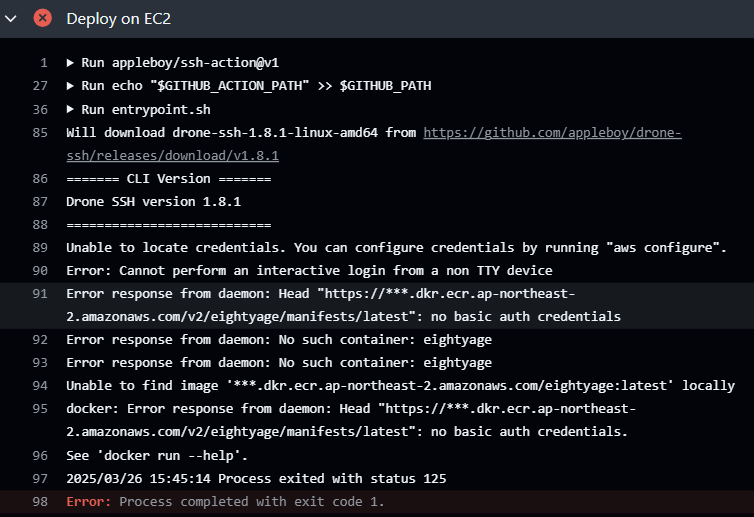Click the 'Process exited with status 125' line
Image resolution: width=754 pixels, height=517 pixels.
click(256, 479)
